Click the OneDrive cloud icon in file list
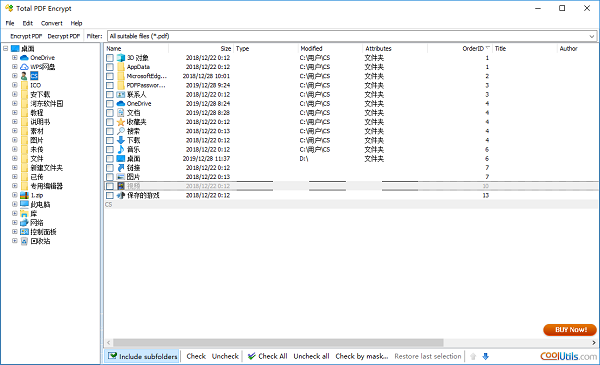Viewport: 600px width, 365px height. [121, 104]
